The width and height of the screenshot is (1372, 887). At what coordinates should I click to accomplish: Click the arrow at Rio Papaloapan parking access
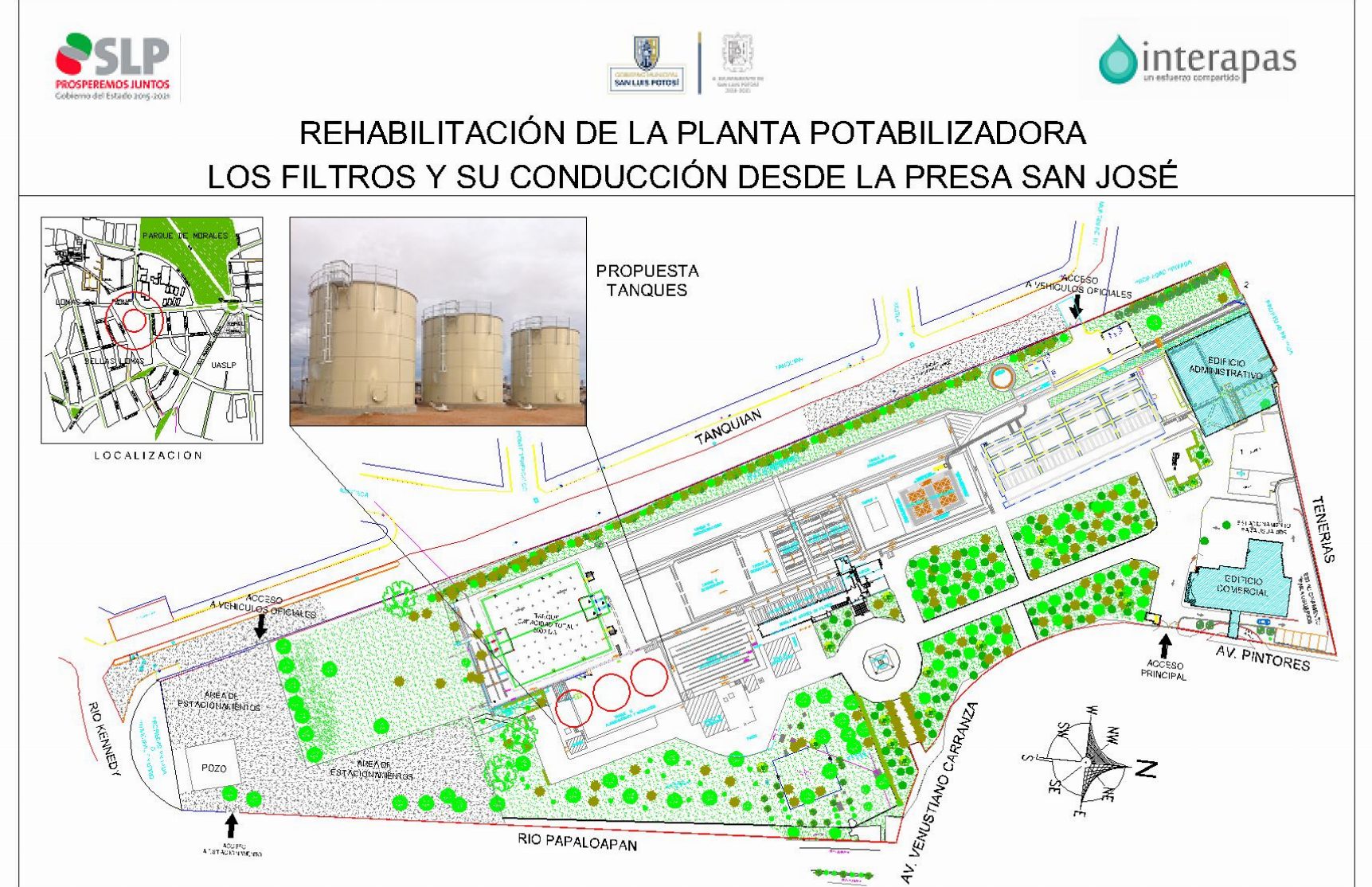pos(232,824)
